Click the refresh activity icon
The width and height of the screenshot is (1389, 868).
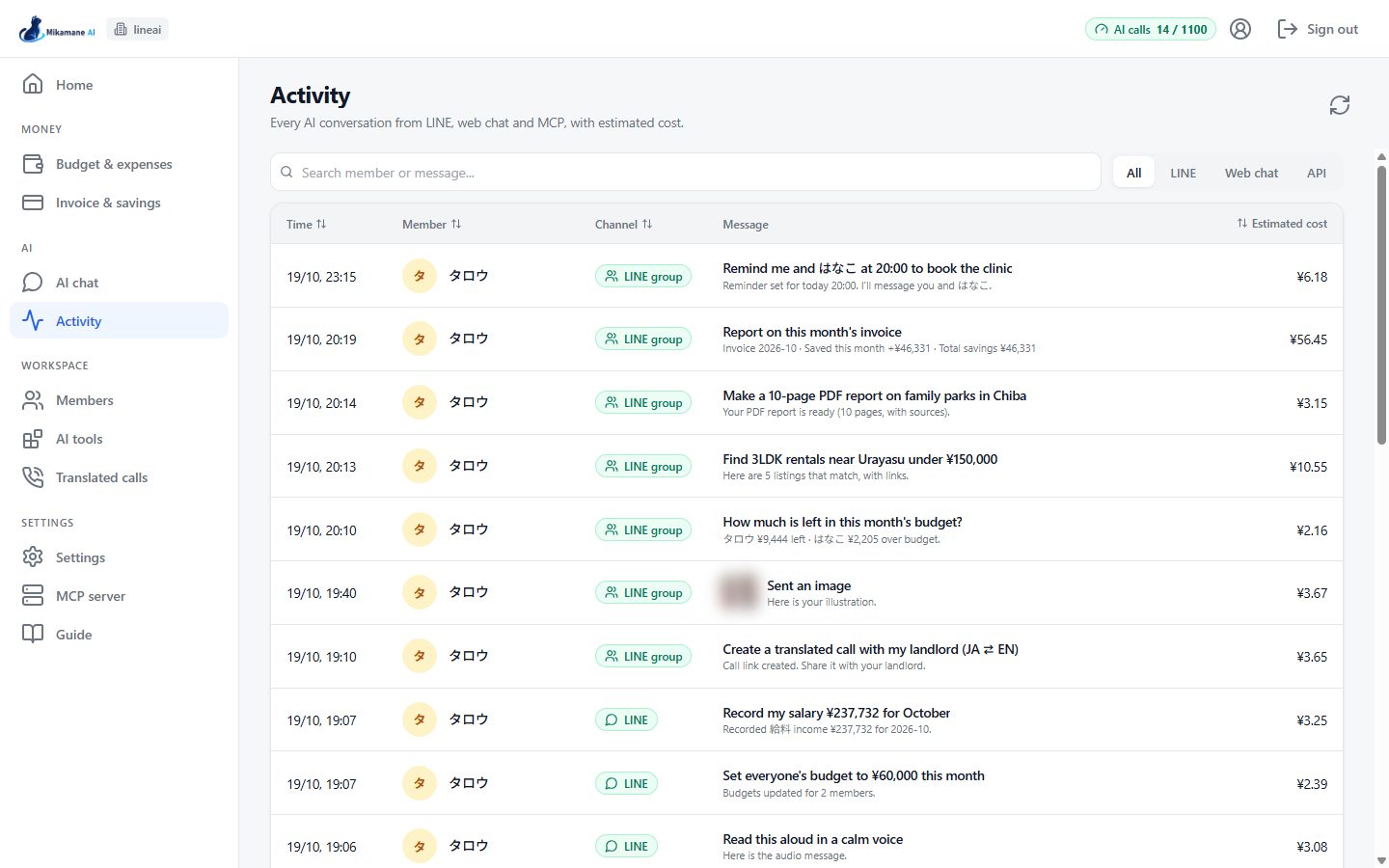(1339, 105)
